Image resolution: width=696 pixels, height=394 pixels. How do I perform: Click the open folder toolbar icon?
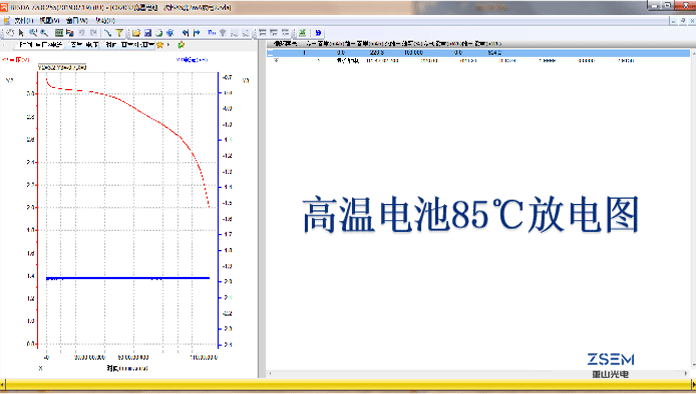point(136,33)
